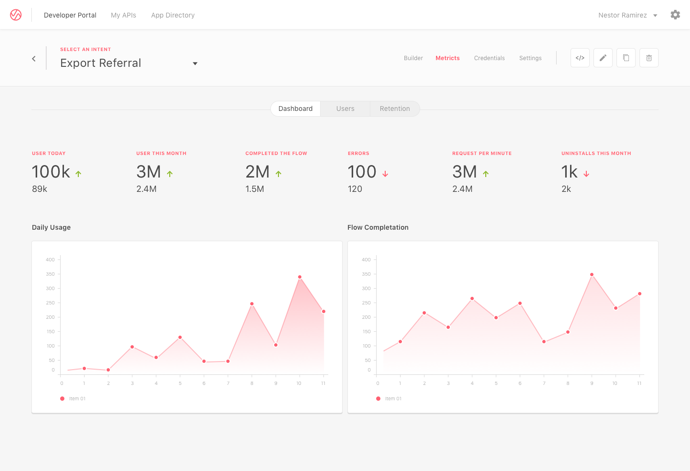Toggle Flow Completation item 01 legend
690x471 pixels.
coord(388,398)
